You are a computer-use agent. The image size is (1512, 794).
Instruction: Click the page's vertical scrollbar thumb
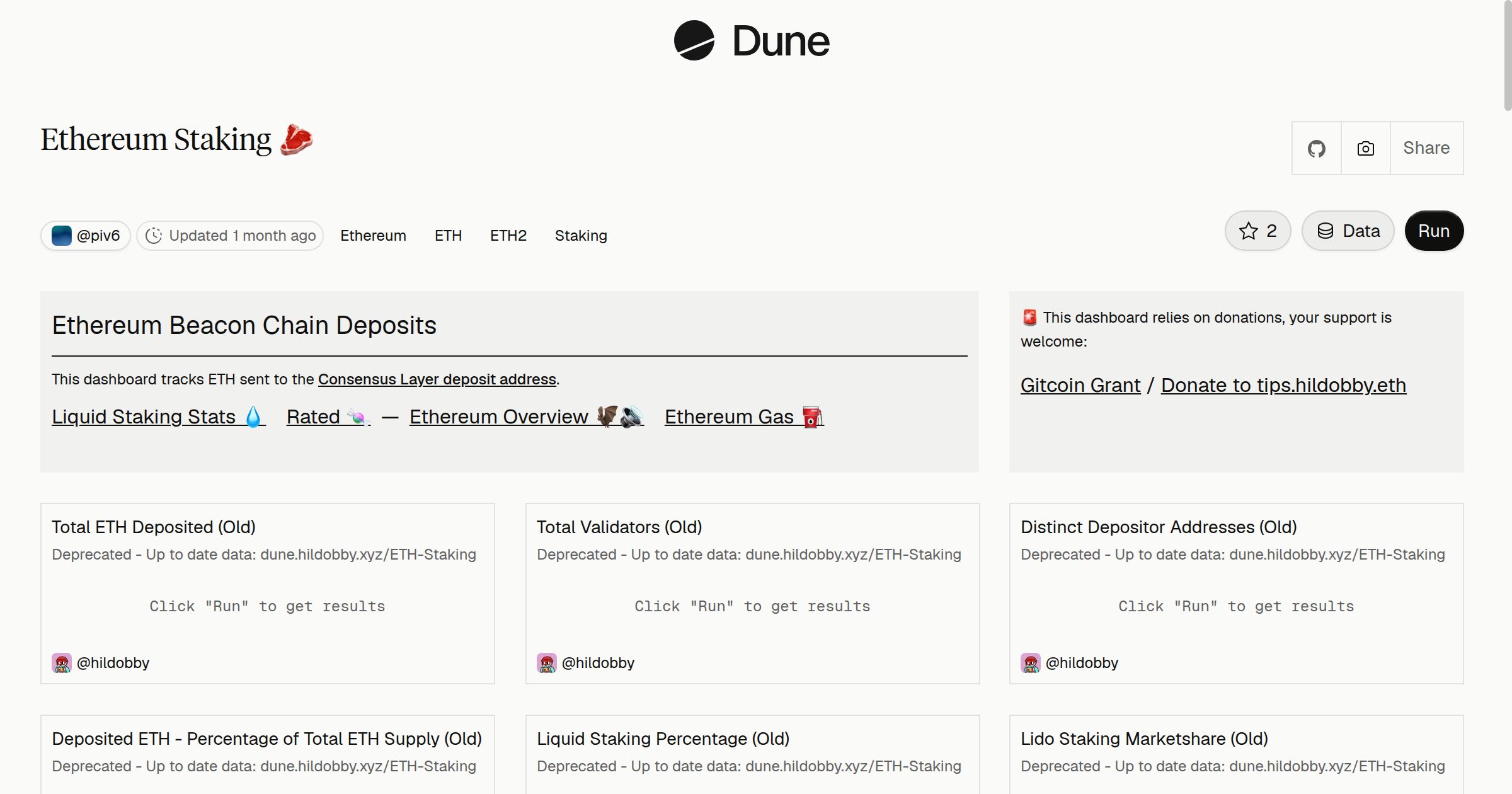tap(1507, 57)
